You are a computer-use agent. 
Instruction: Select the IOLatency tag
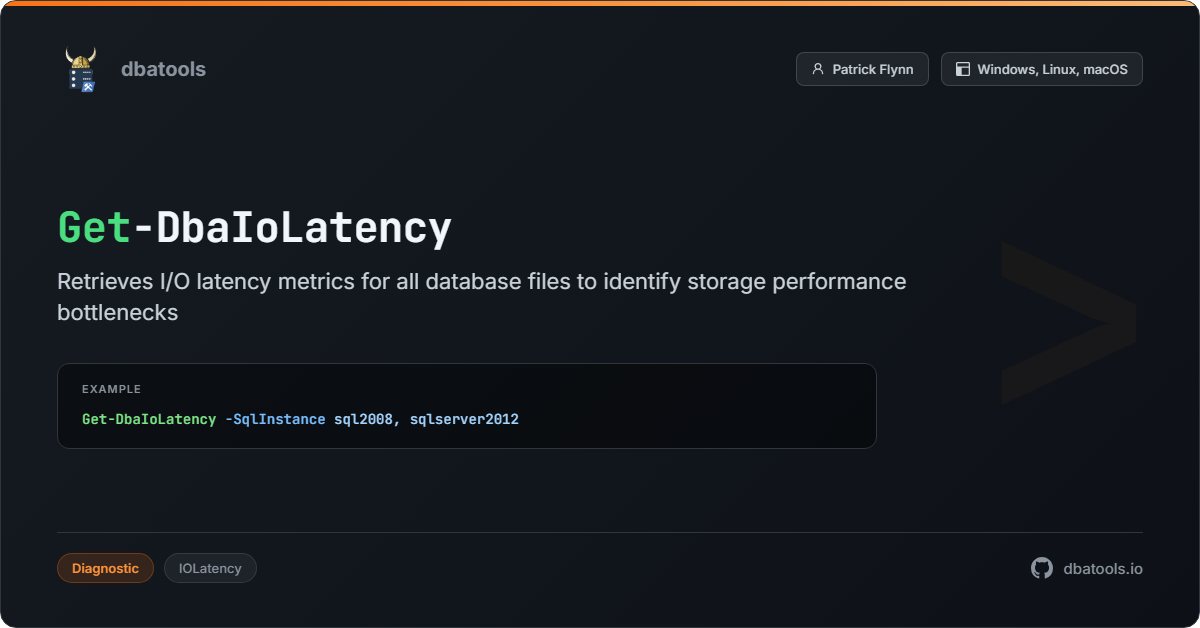click(x=210, y=568)
